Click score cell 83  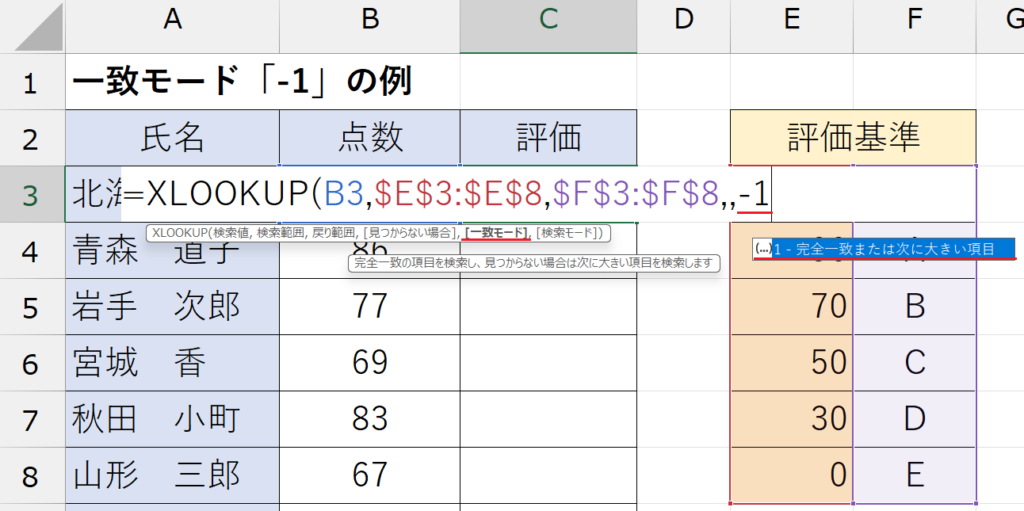(370, 419)
